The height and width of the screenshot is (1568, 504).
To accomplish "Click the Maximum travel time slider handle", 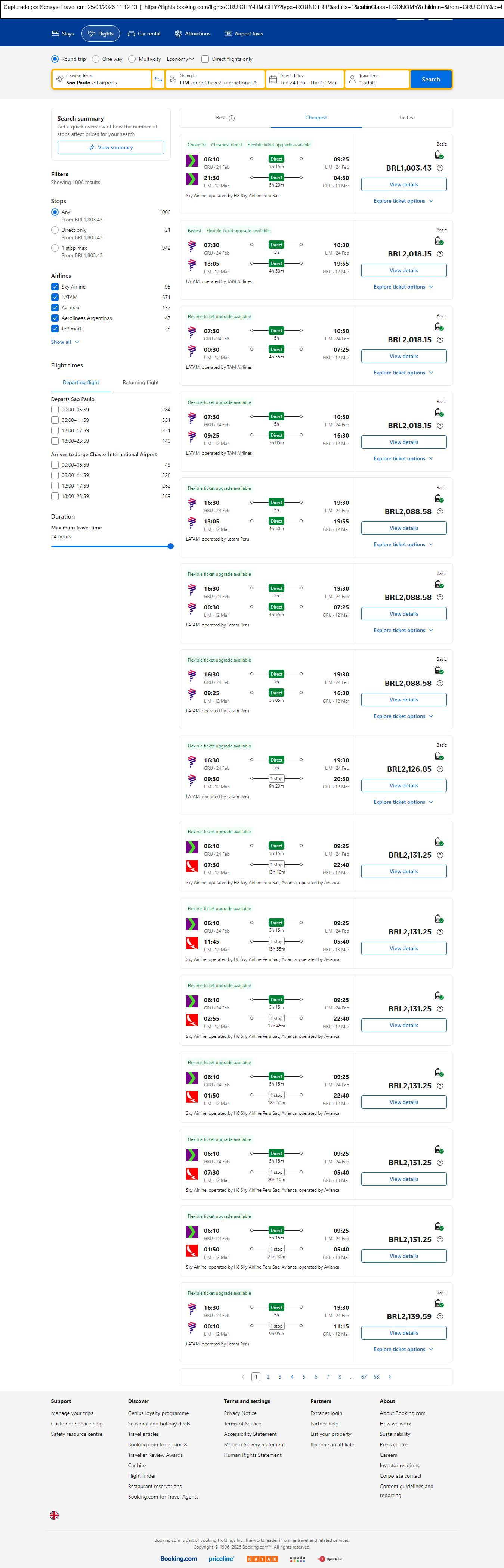I will [171, 546].
